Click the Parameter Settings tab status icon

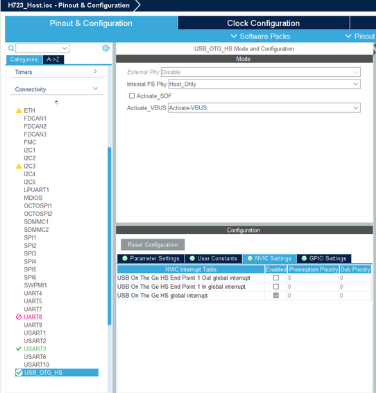125,258
